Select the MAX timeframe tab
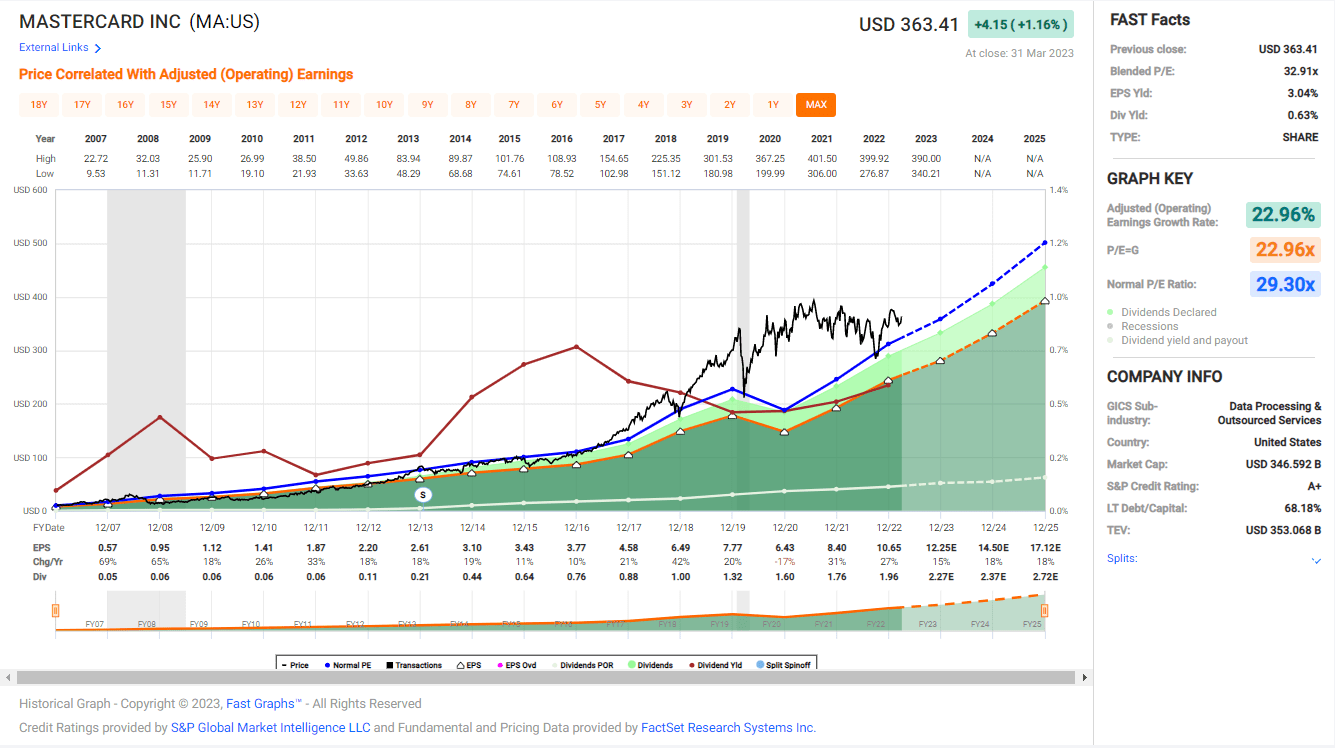The width and height of the screenshot is (1335, 748). click(x=816, y=104)
